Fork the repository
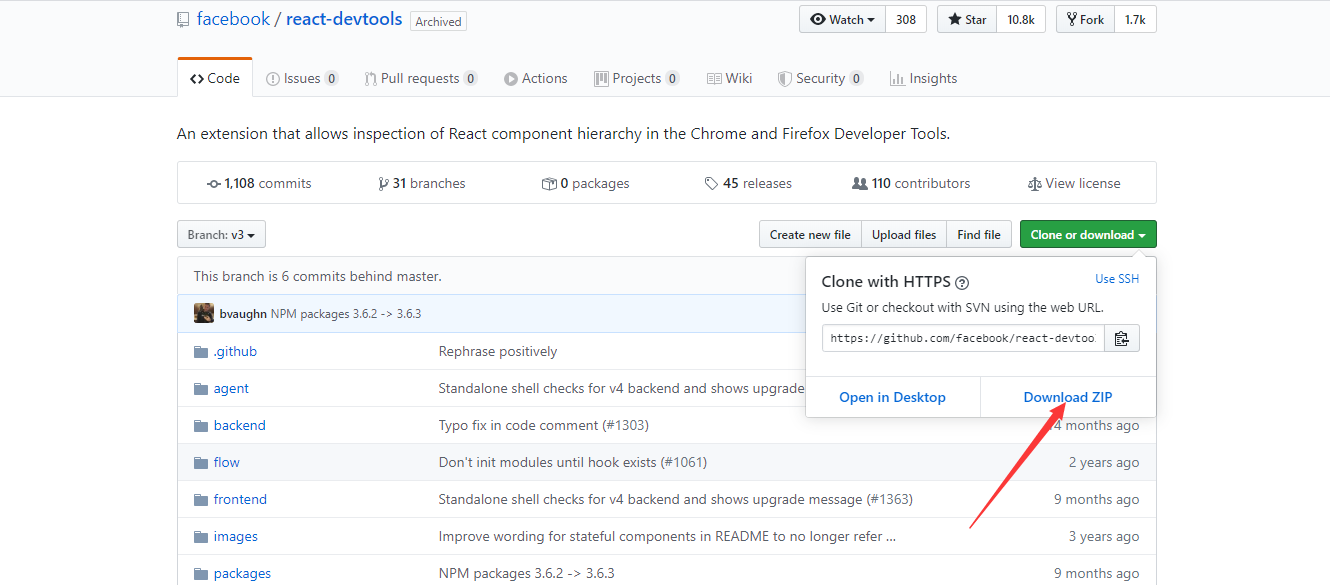1330x585 pixels. tap(1084, 19)
